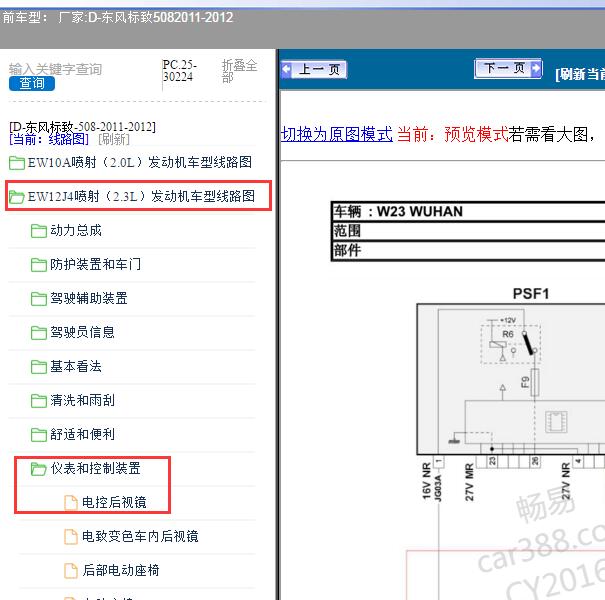Image resolution: width=605 pixels, height=600 pixels.
Task: Click the 切换为原图模式 link
Action: pos(337,134)
